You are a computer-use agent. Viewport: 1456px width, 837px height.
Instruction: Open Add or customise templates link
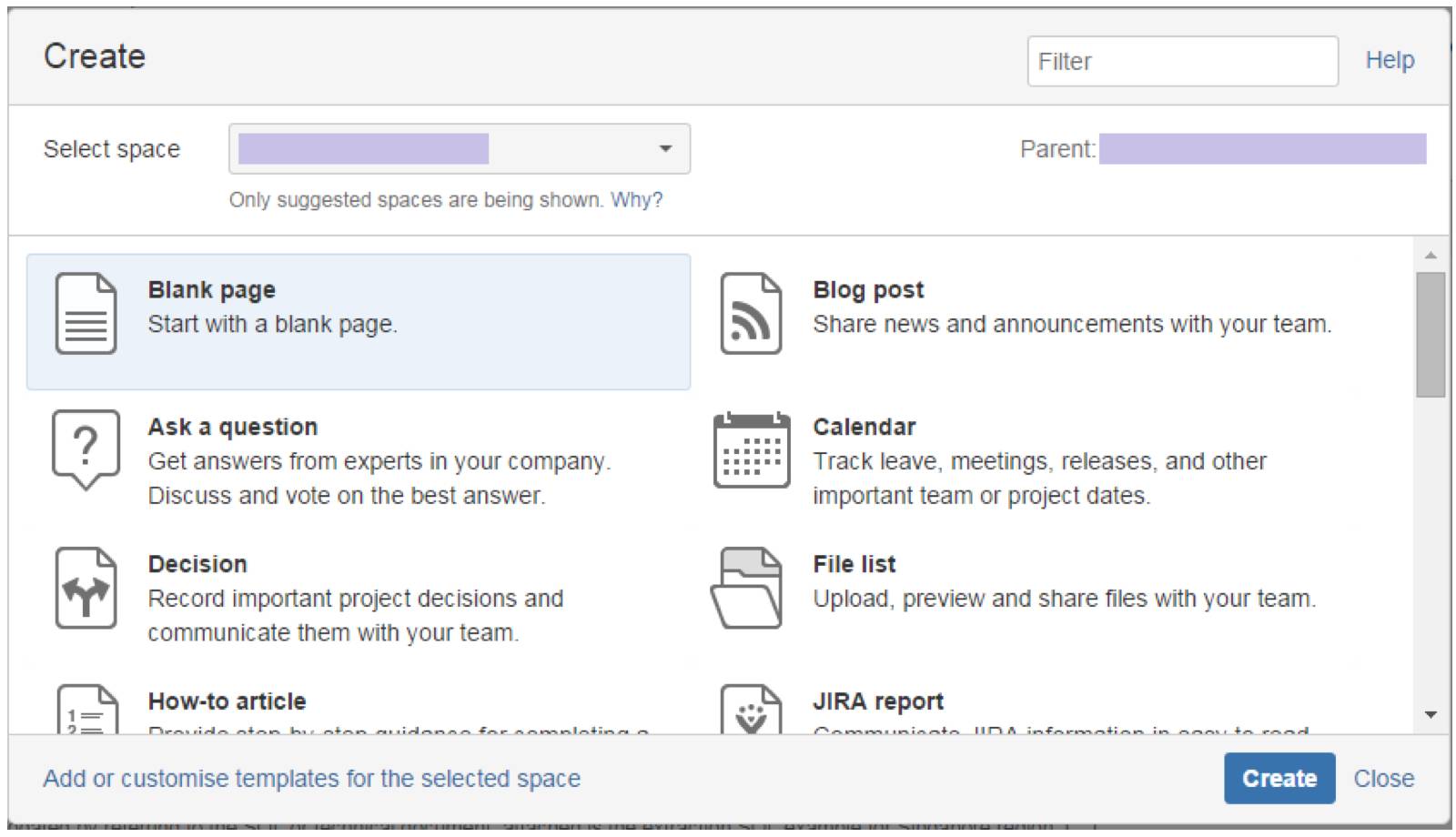click(x=312, y=779)
